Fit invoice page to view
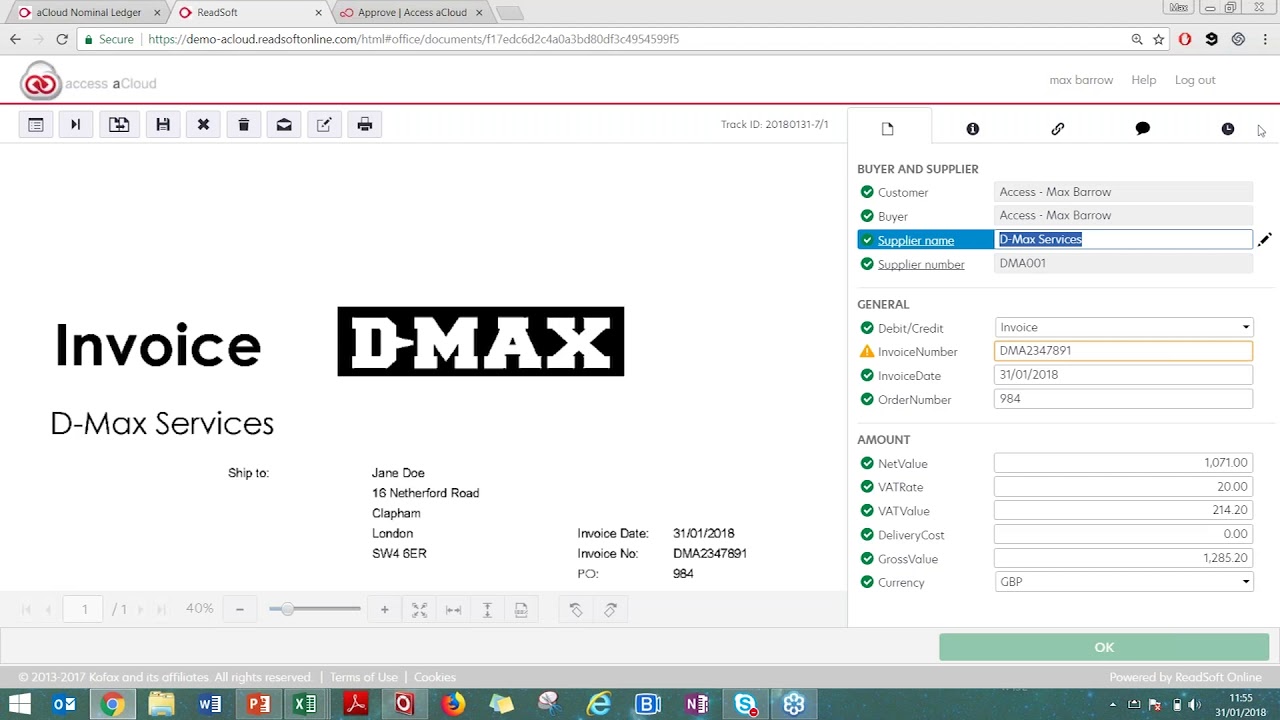This screenshot has width=1280, height=720. 420,609
